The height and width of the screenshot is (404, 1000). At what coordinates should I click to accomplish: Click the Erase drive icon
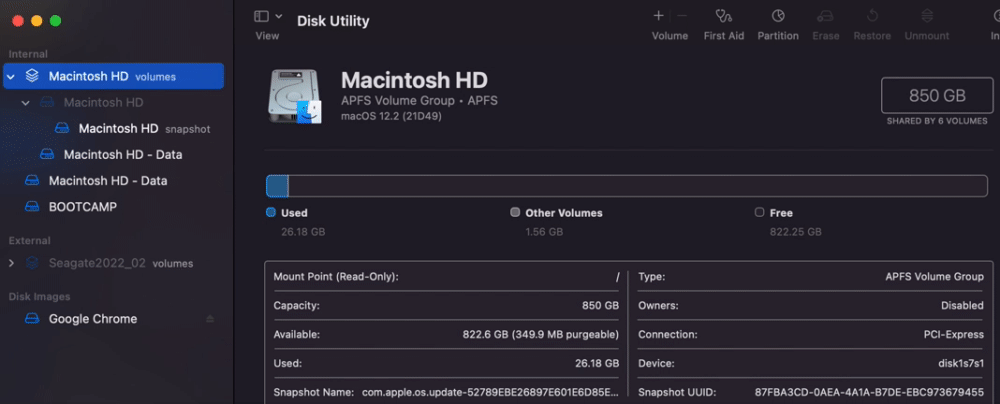click(825, 16)
